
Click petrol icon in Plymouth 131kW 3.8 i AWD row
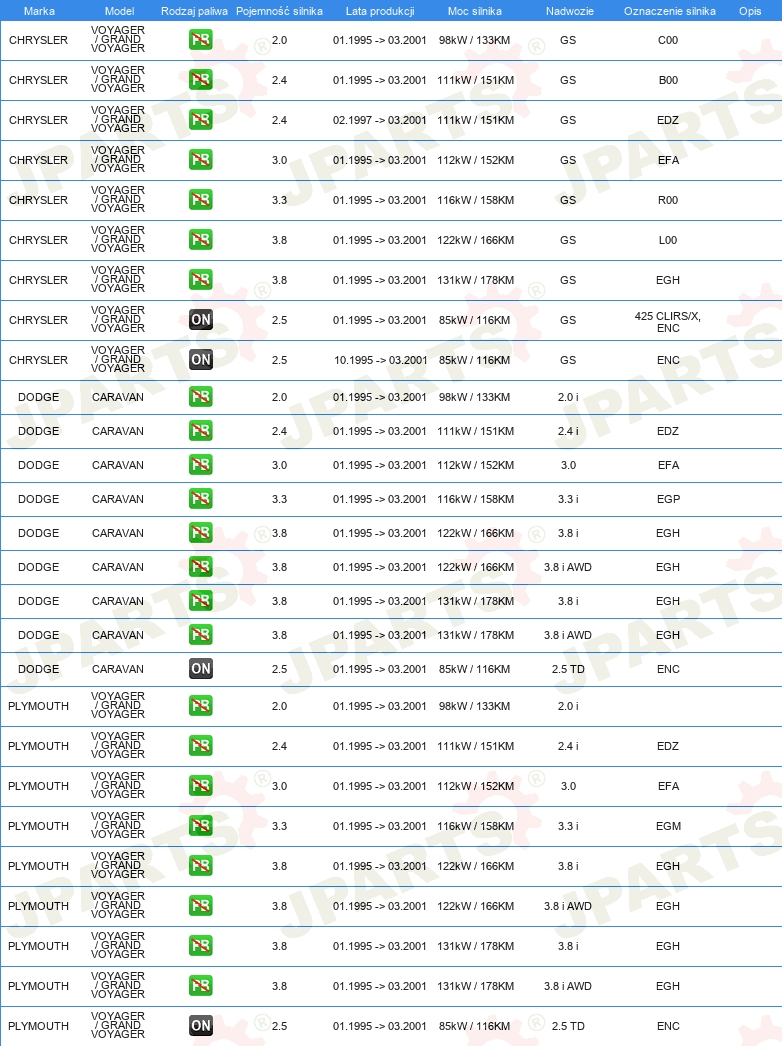click(x=201, y=986)
